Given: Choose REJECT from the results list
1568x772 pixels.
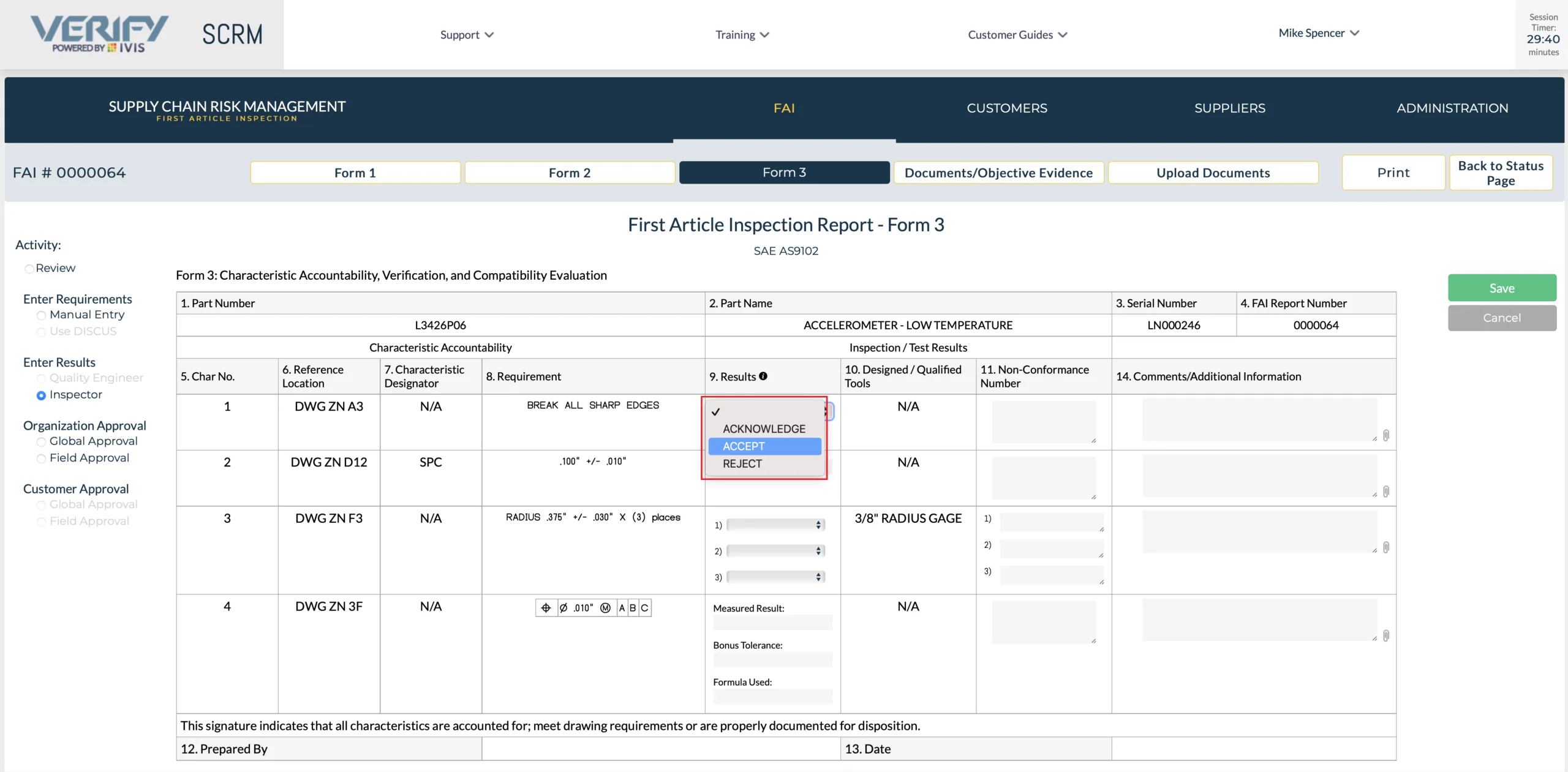Looking at the screenshot, I should 764,463.
